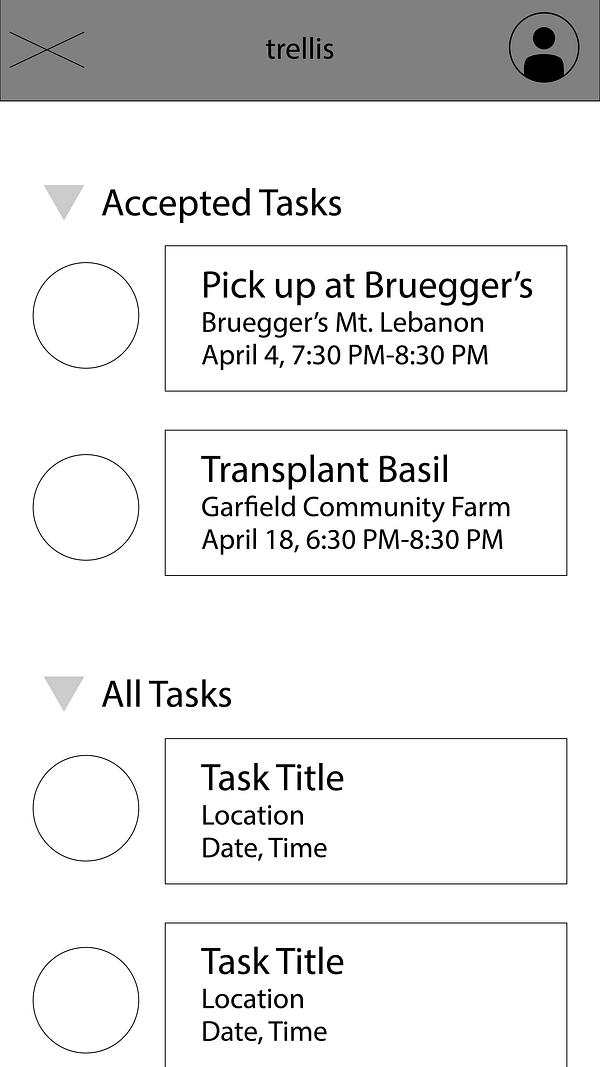Collapse the All Tasks section triangle
This screenshot has height=1067, width=600.
pyautogui.click(x=64, y=693)
